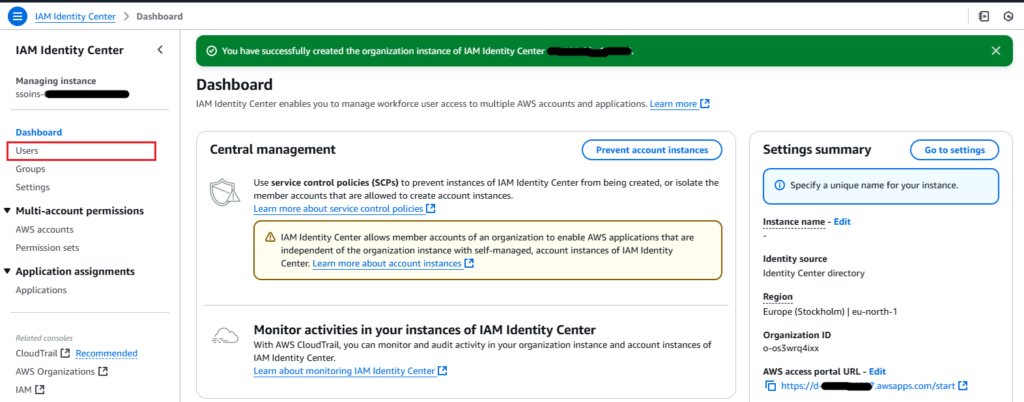The image size is (1024, 402).
Task: Open the CloudShell icon in top bar
Action: click(984, 16)
